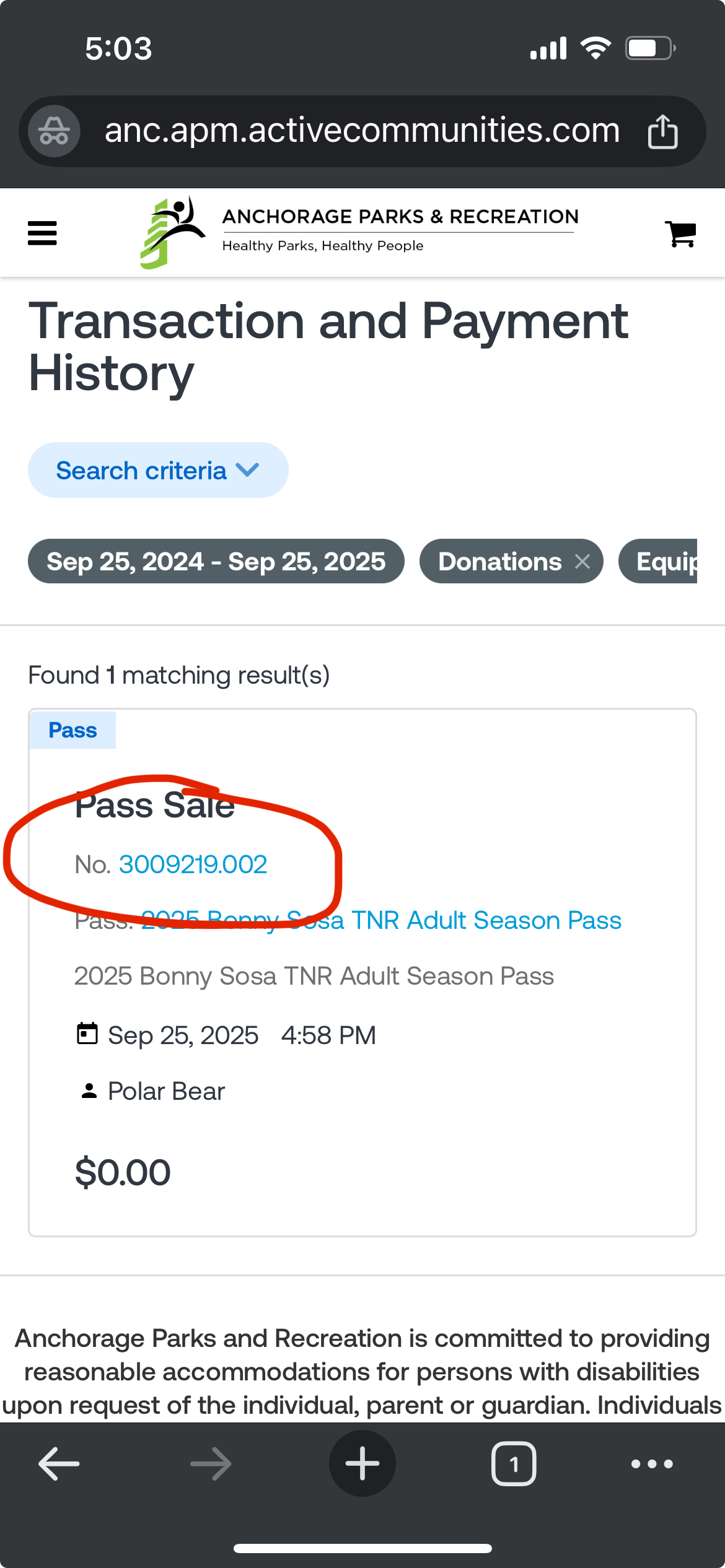Viewport: 725px width, 1568px height.
Task: Go forward with the forward arrow
Action: [211, 1464]
